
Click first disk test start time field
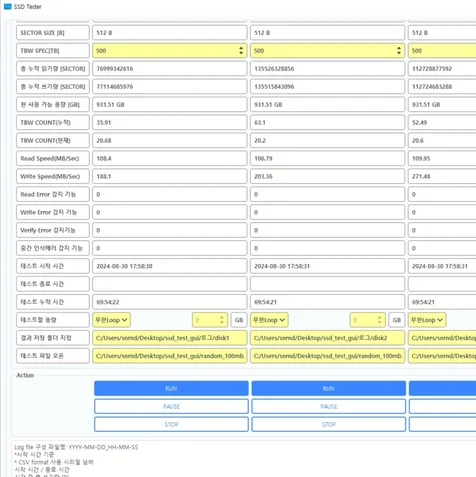click(x=170, y=266)
